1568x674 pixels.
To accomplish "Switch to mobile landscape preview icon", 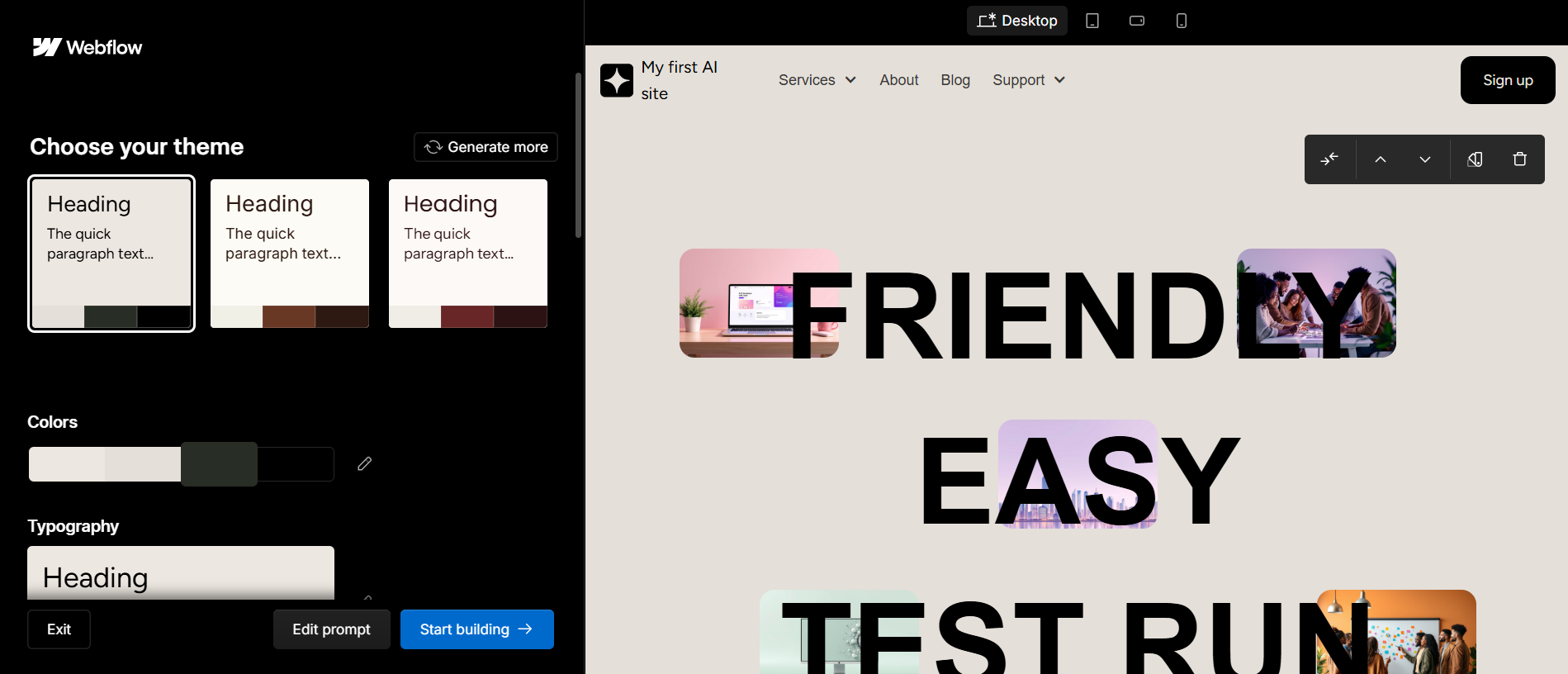I will (x=1137, y=21).
